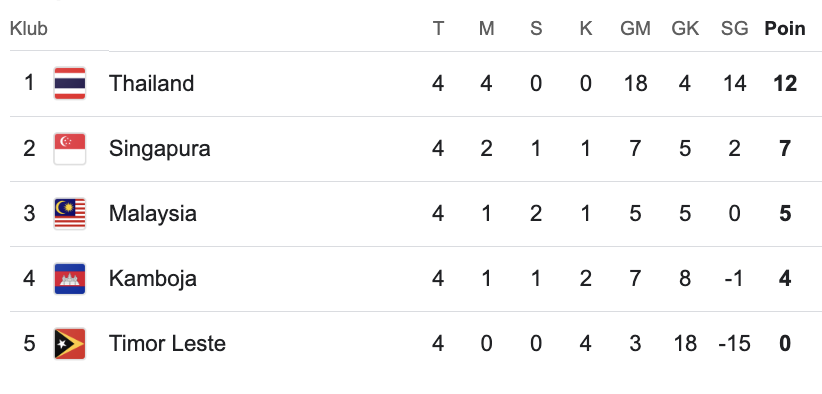Open the Singapura team link
The height and width of the screenshot is (394, 822).
160,149
